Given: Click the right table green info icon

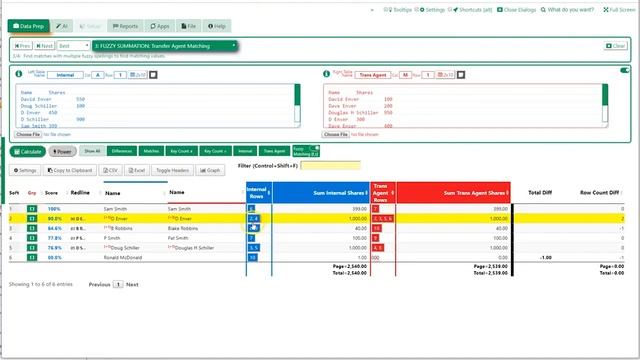Looking at the screenshot, I should [x=326, y=74].
